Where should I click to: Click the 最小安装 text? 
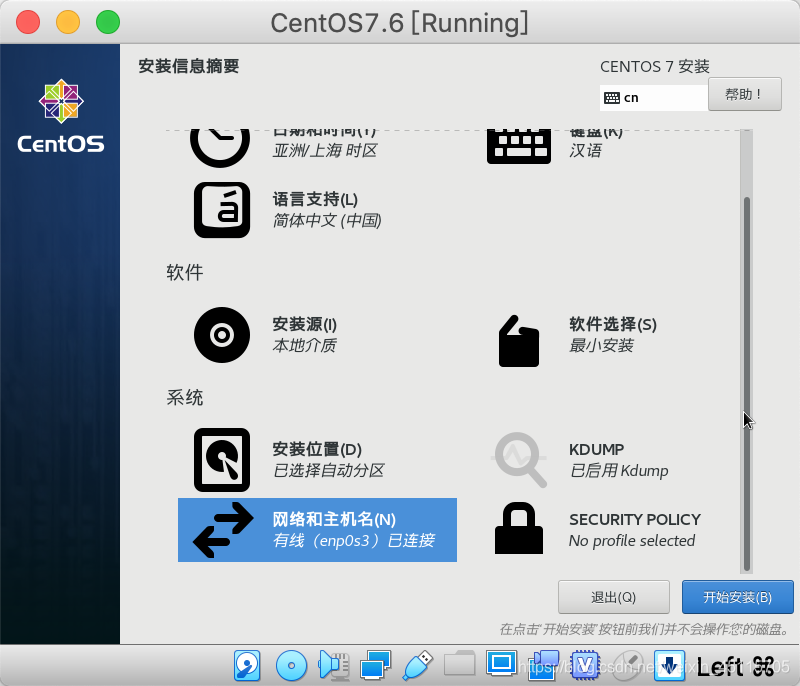tap(602, 346)
